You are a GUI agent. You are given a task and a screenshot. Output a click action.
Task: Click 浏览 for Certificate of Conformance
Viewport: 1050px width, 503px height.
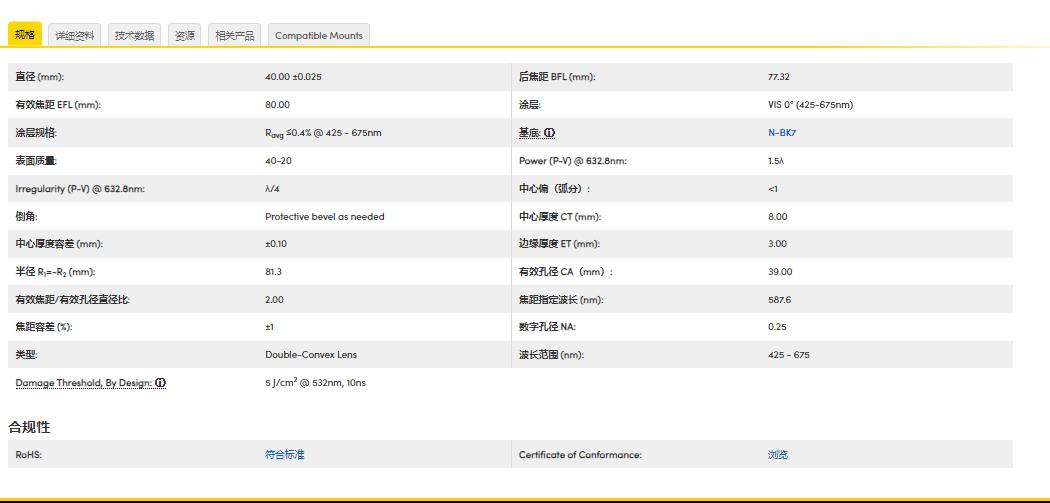pyautogui.click(x=778, y=455)
